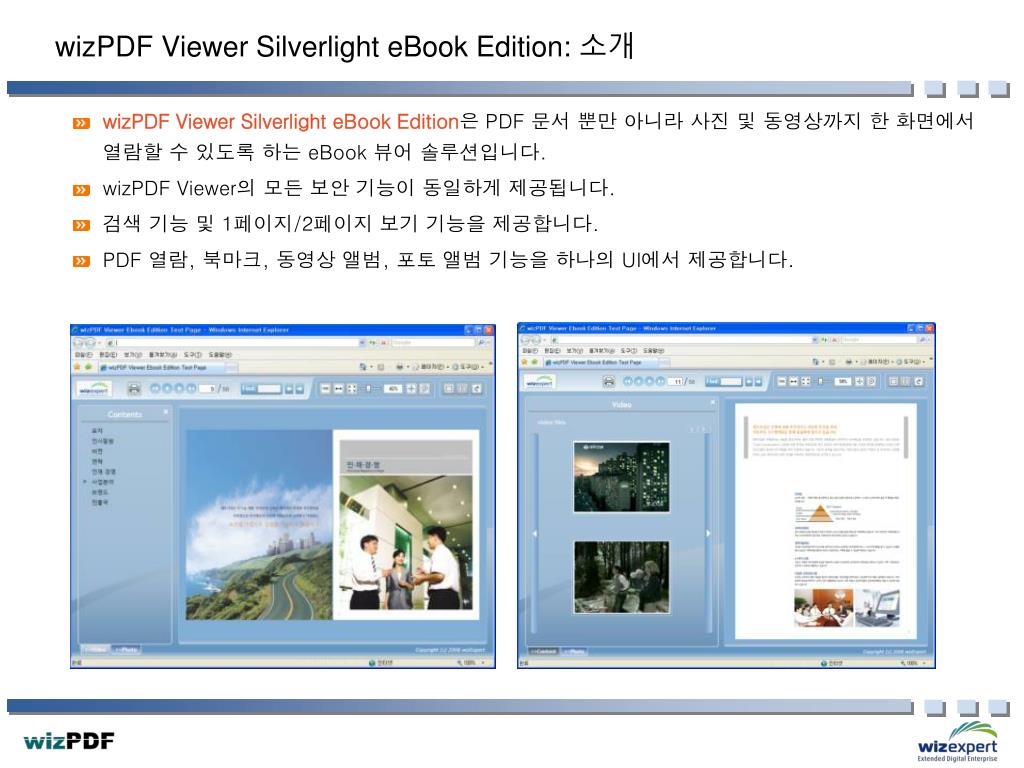The width and height of the screenshot is (1024, 768).
Task: Click magnifier zoom tool in the Contents window
Action: click(424, 389)
